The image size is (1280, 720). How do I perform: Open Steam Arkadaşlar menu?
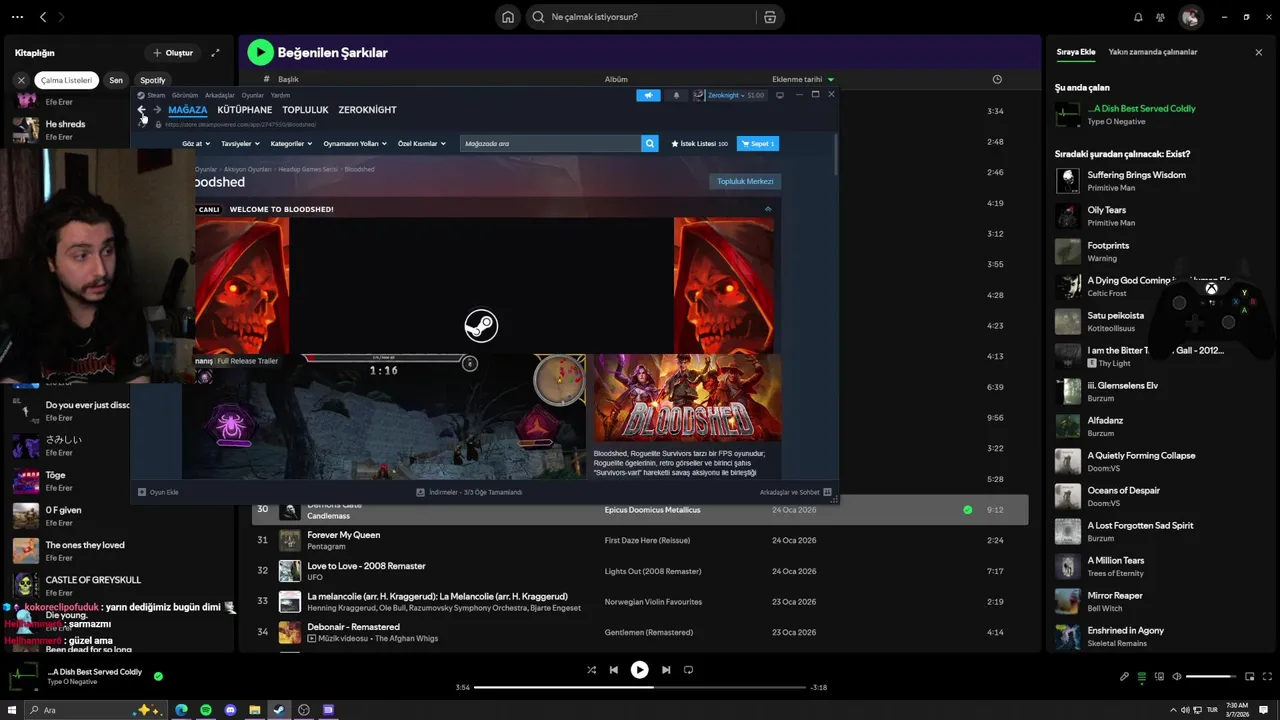[220, 95]
